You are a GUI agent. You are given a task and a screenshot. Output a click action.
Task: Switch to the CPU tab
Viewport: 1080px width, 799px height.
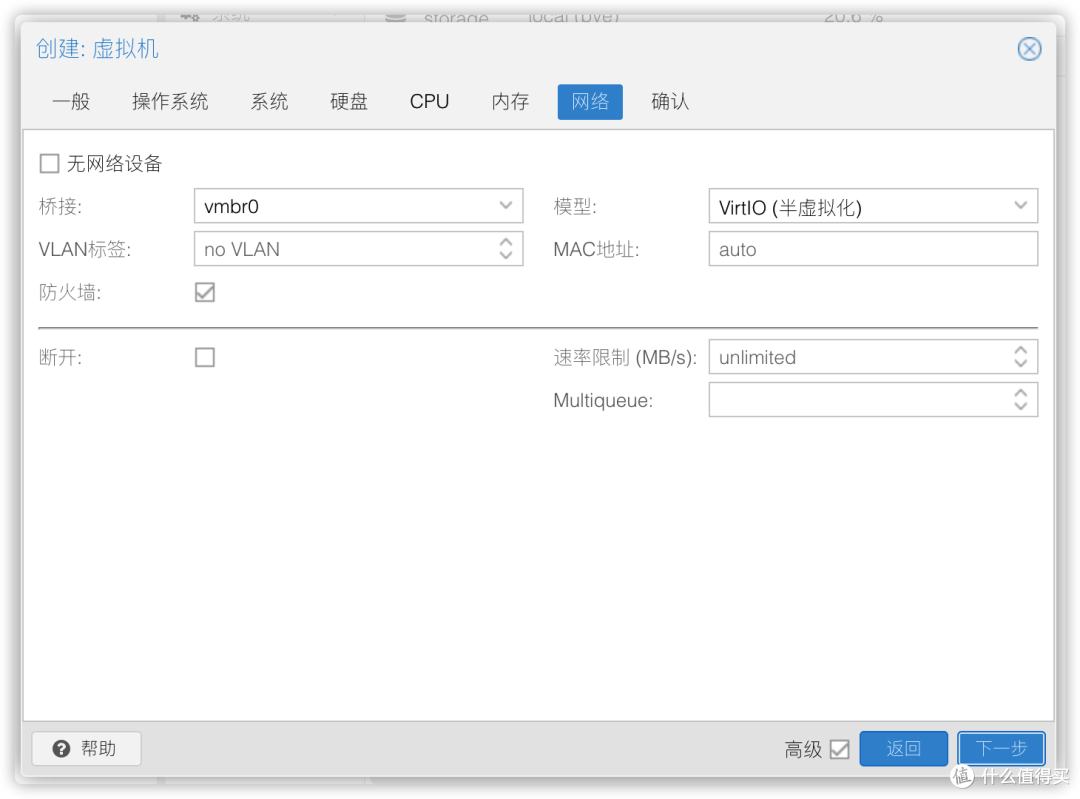(429, 101)
